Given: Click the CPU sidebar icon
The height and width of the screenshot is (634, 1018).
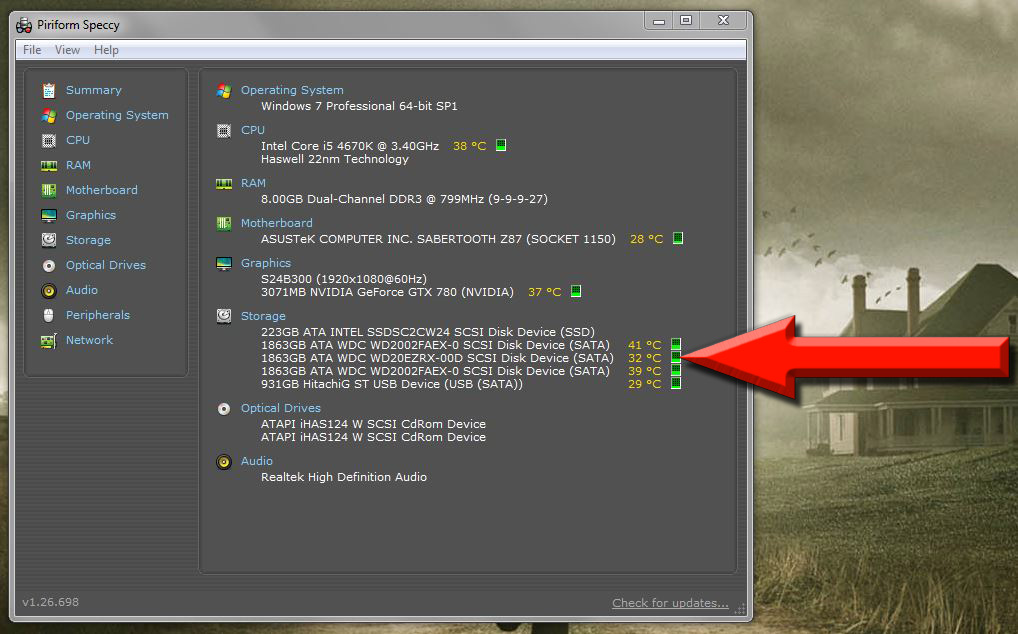Looking at the screenshot, I should [x=49, y=140].
